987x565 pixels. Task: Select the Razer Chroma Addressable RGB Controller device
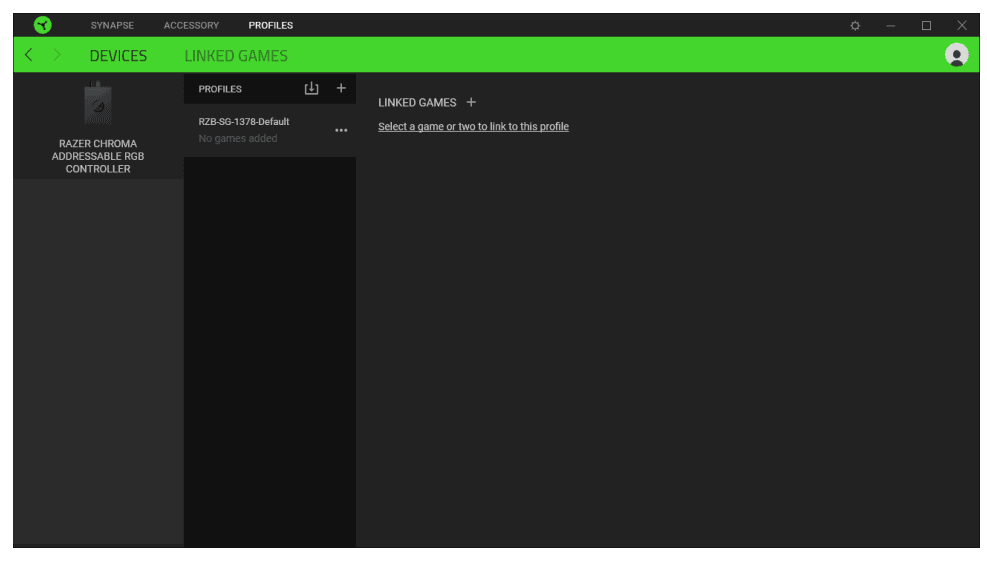coord(98,130)
